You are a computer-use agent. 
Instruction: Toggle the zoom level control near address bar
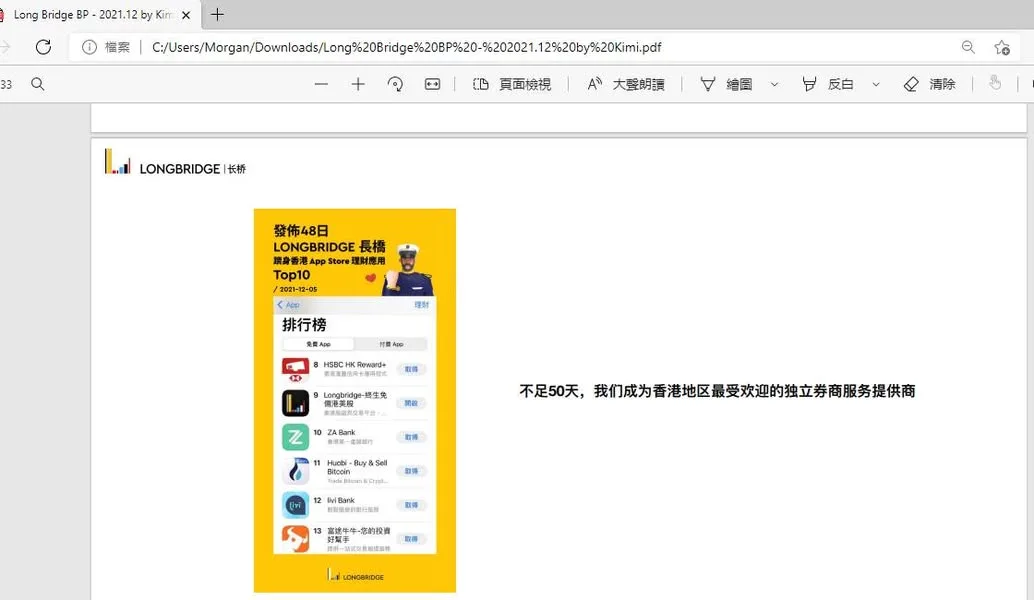[967, 47]
